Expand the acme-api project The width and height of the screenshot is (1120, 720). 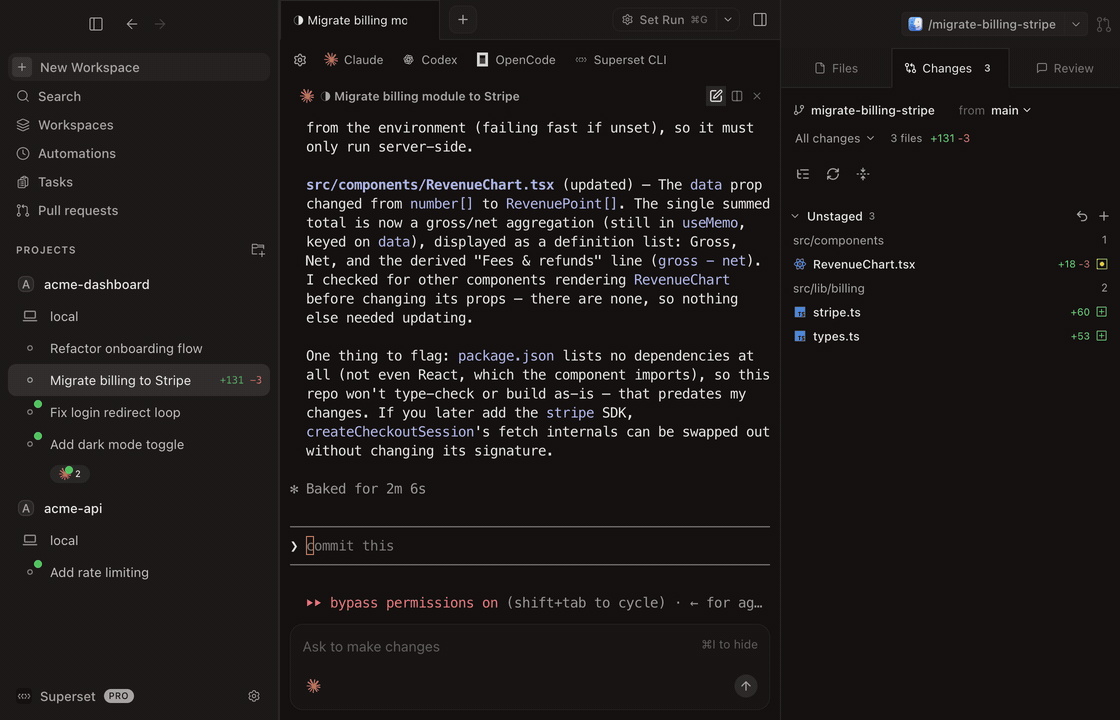(x=139, y=509)
